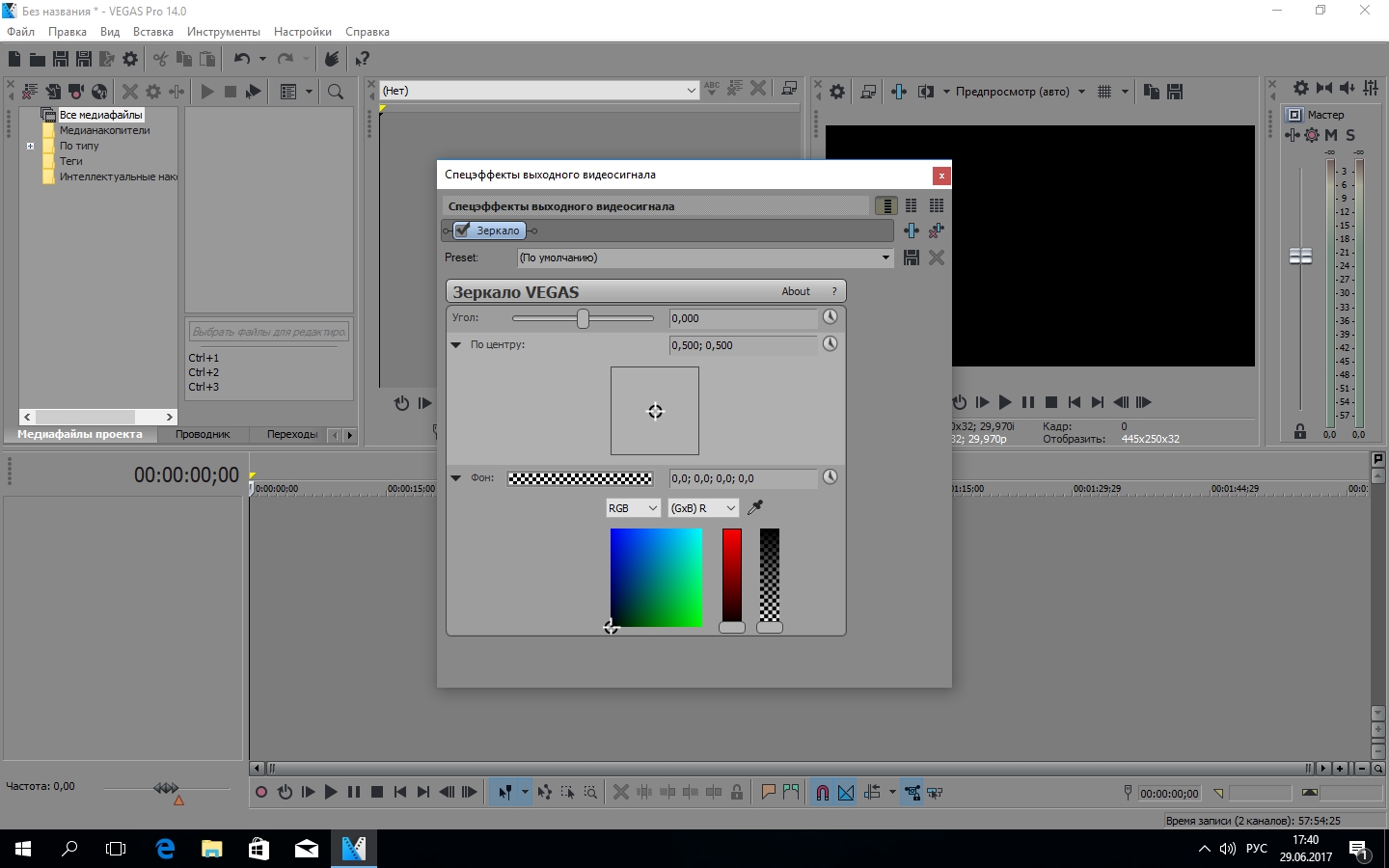1389x868 pixels.
Task: Click center position crosshair box
Action: point(655,411)
